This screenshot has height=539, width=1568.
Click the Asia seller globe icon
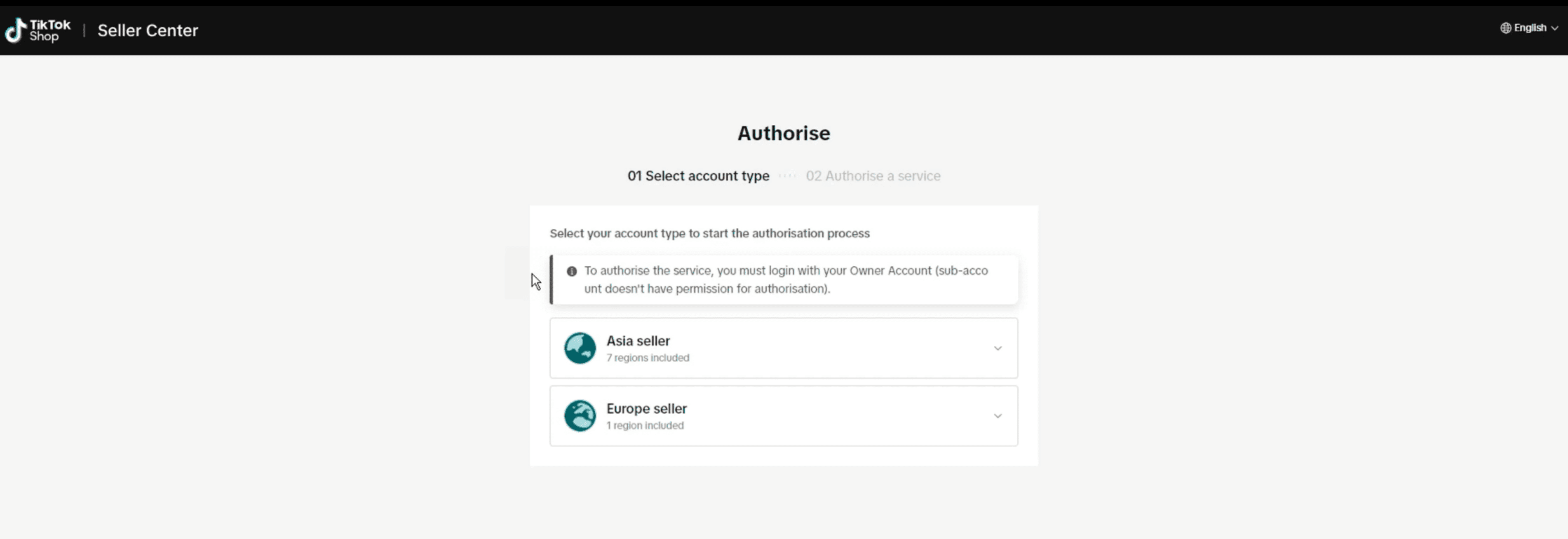pyautogui.click(x=580, y=348)
